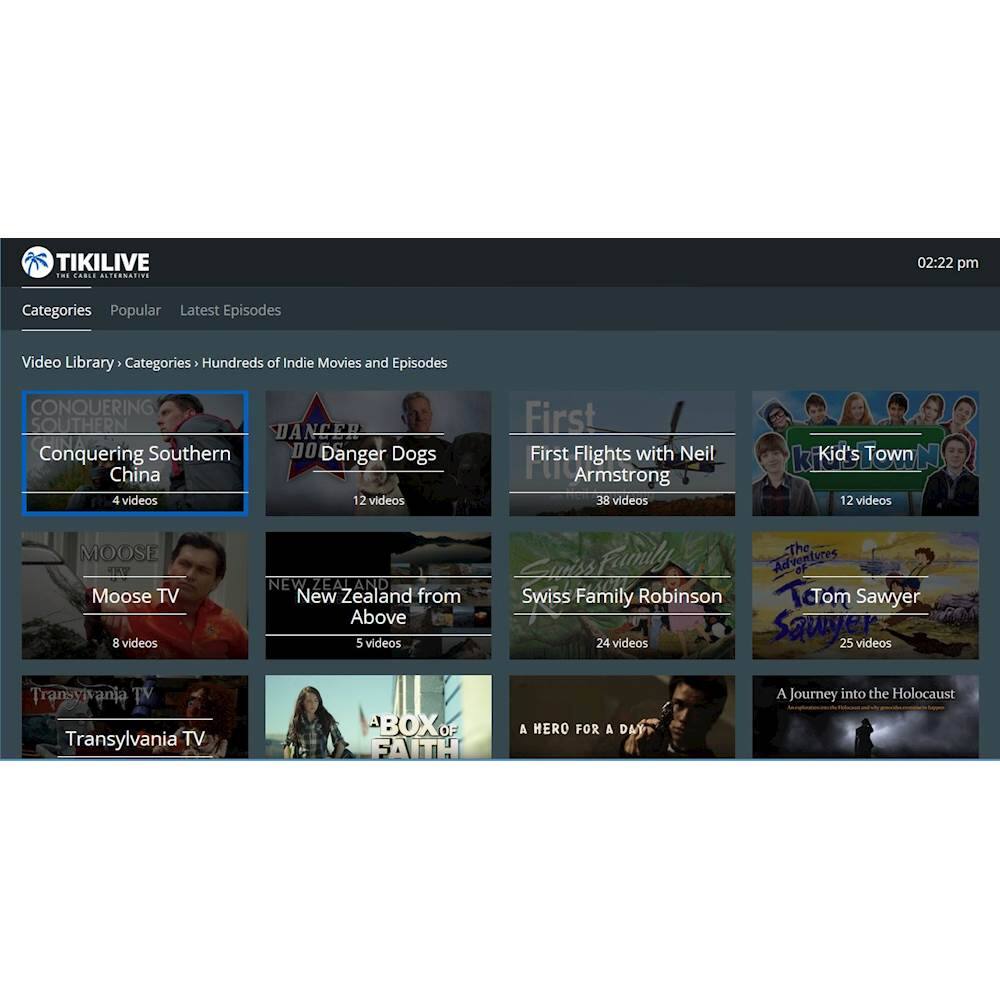The image size is (1000, 1000).
Task: Click Hundreds of Indie Movies breadcrumb
Action: (324, 363)
